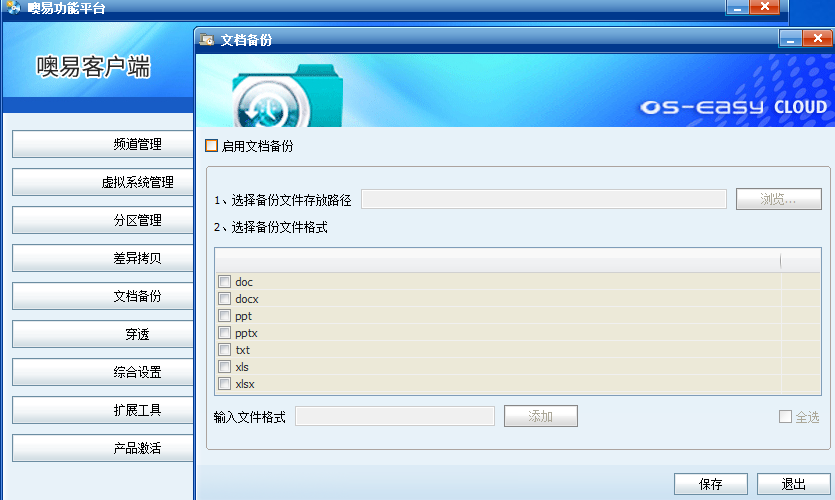Click the 退出 button

[793, 484]
